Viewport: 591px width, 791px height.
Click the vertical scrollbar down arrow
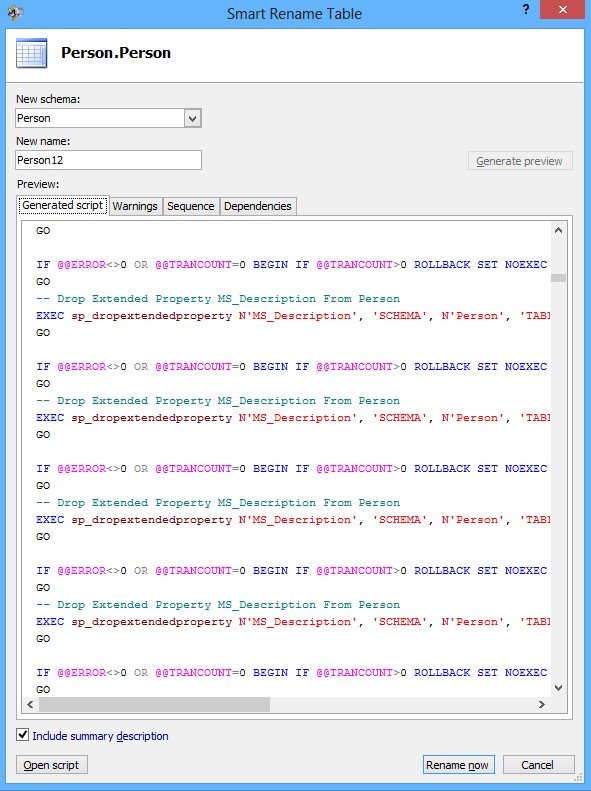click(558, 688)
